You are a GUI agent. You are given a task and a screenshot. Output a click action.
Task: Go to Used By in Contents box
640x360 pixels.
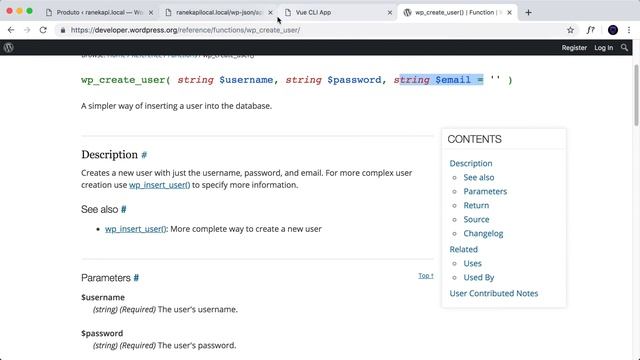click(478, 278)
